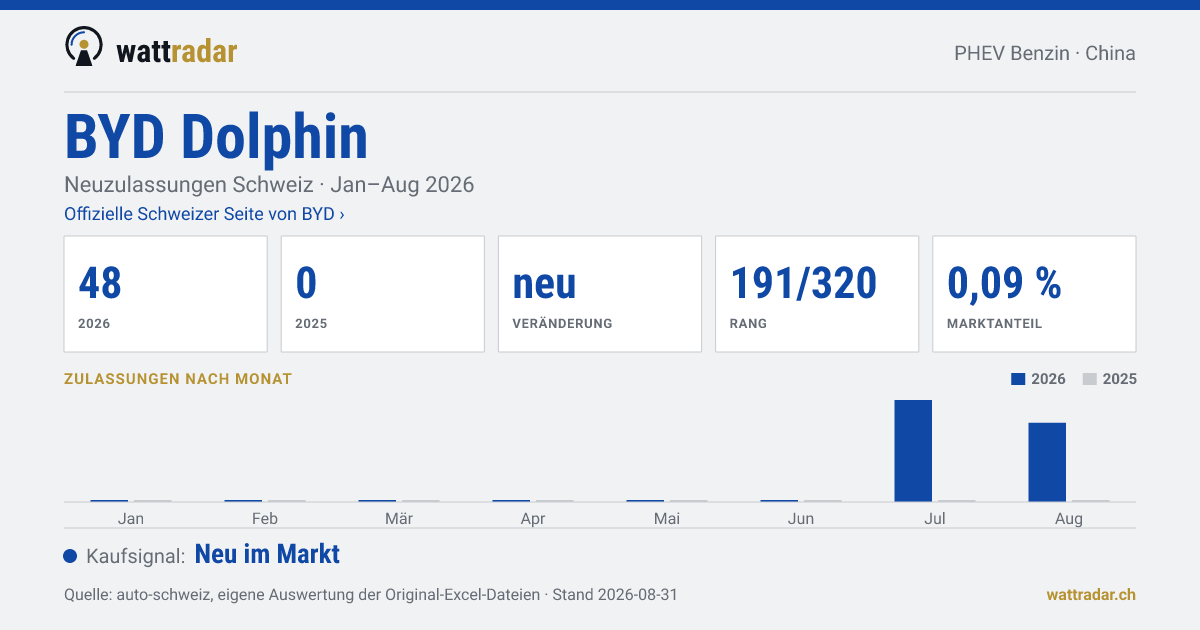Click the Jun axis label
Viewport: 1200px width, 630px height.
[801, 518]
